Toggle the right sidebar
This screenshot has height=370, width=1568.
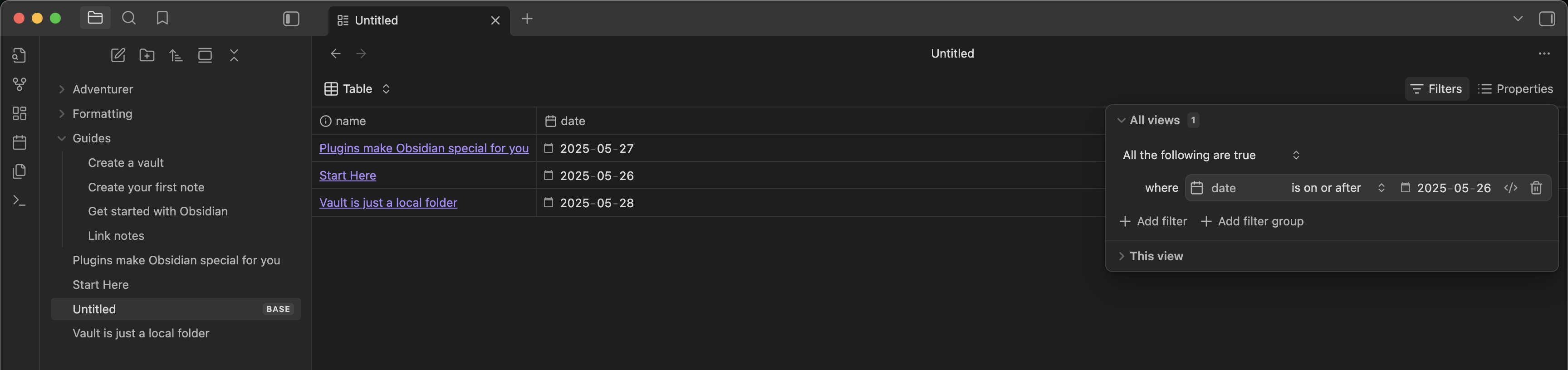pyautogui.click(x=1547, y=19)
